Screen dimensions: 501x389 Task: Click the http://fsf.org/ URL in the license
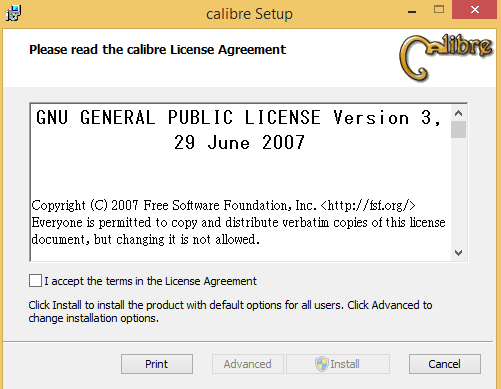[368, 205]
